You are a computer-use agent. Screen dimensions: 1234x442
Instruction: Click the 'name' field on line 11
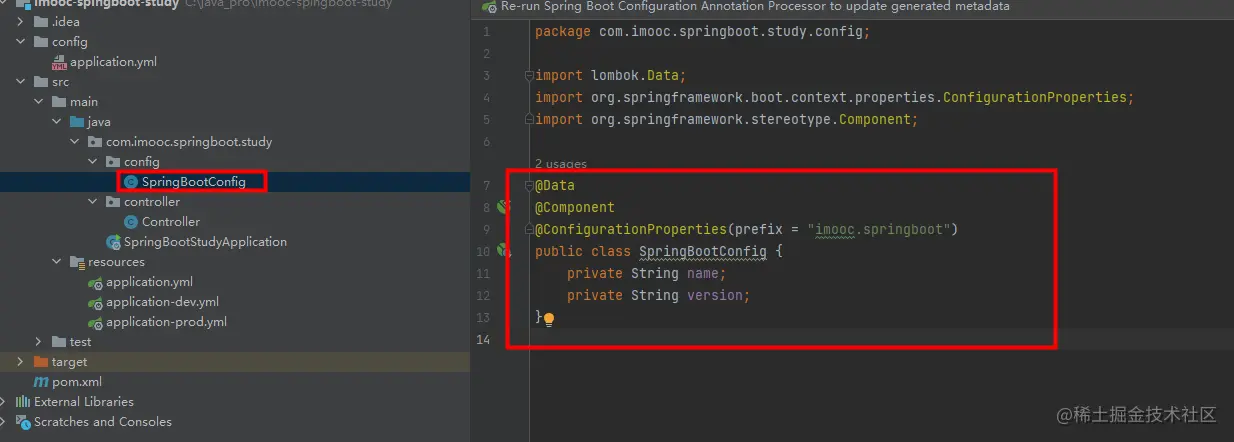(703, 274)
